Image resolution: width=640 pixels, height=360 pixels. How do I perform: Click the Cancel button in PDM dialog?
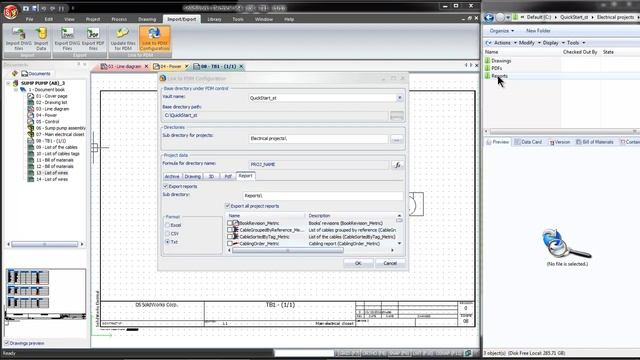tap(390, 263)
